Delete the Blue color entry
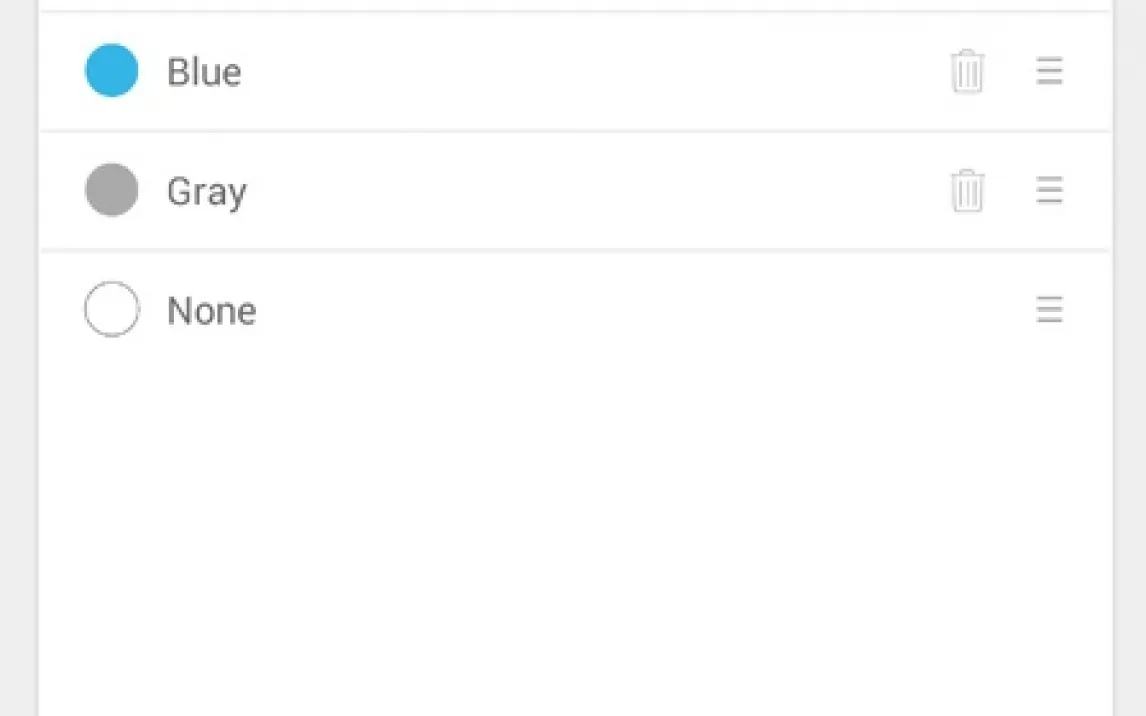Image resolution: width=1146 pixels, height=716 pixels. (967, 72)
